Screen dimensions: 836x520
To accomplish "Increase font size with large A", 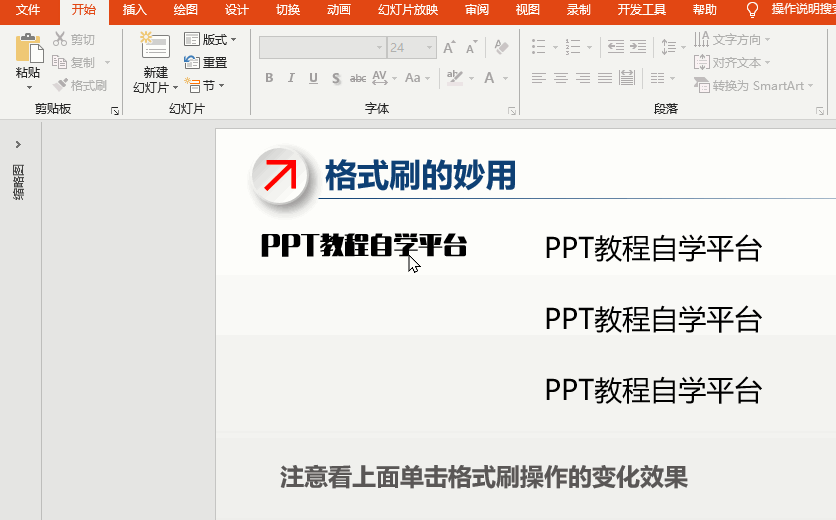I will (449, 47).
